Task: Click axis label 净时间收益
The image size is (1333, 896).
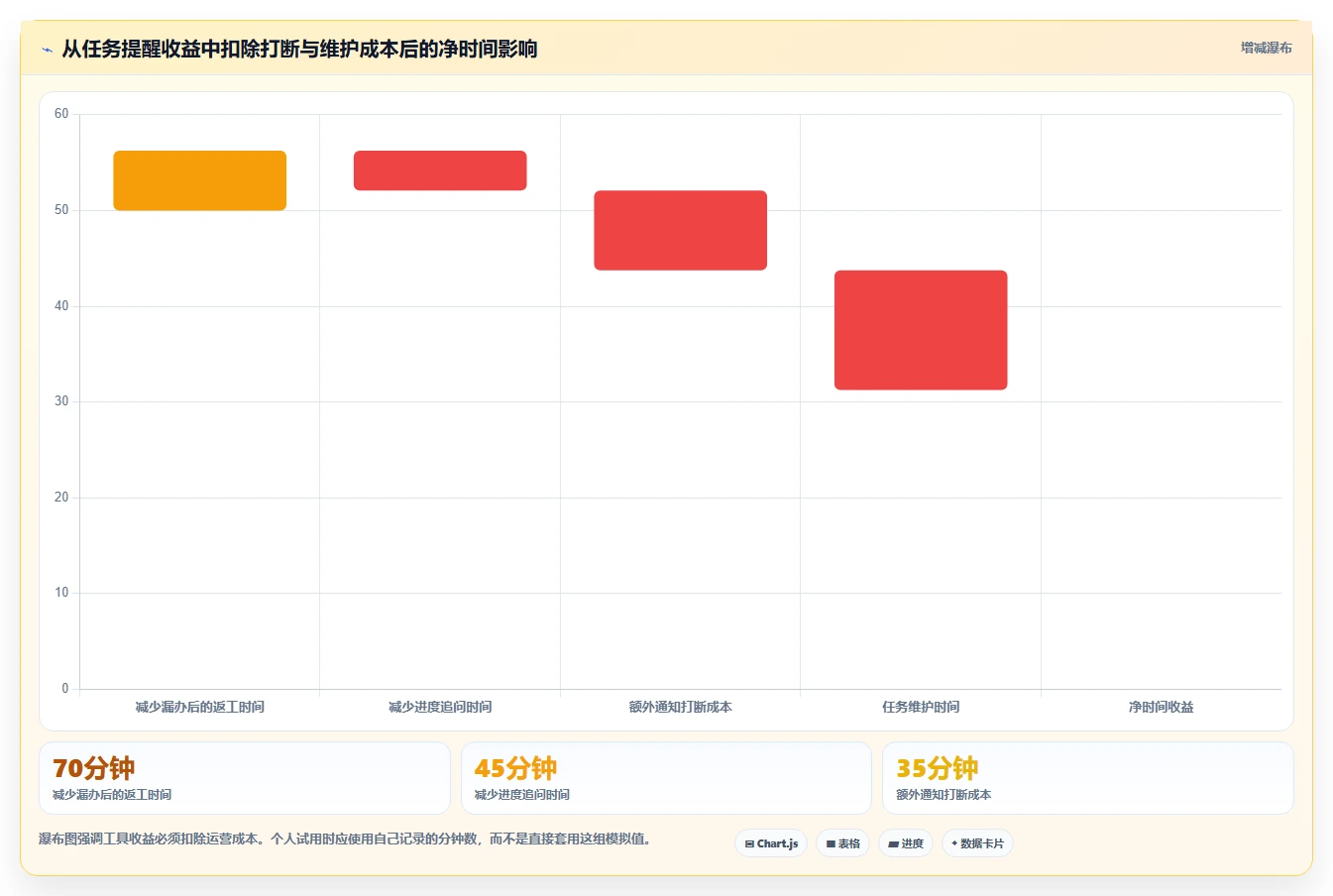Action: pos(1162,707)
